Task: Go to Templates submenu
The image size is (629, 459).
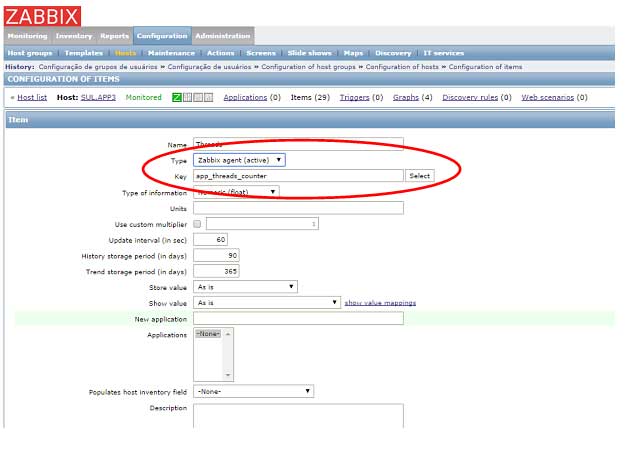Action: point(84,53)
